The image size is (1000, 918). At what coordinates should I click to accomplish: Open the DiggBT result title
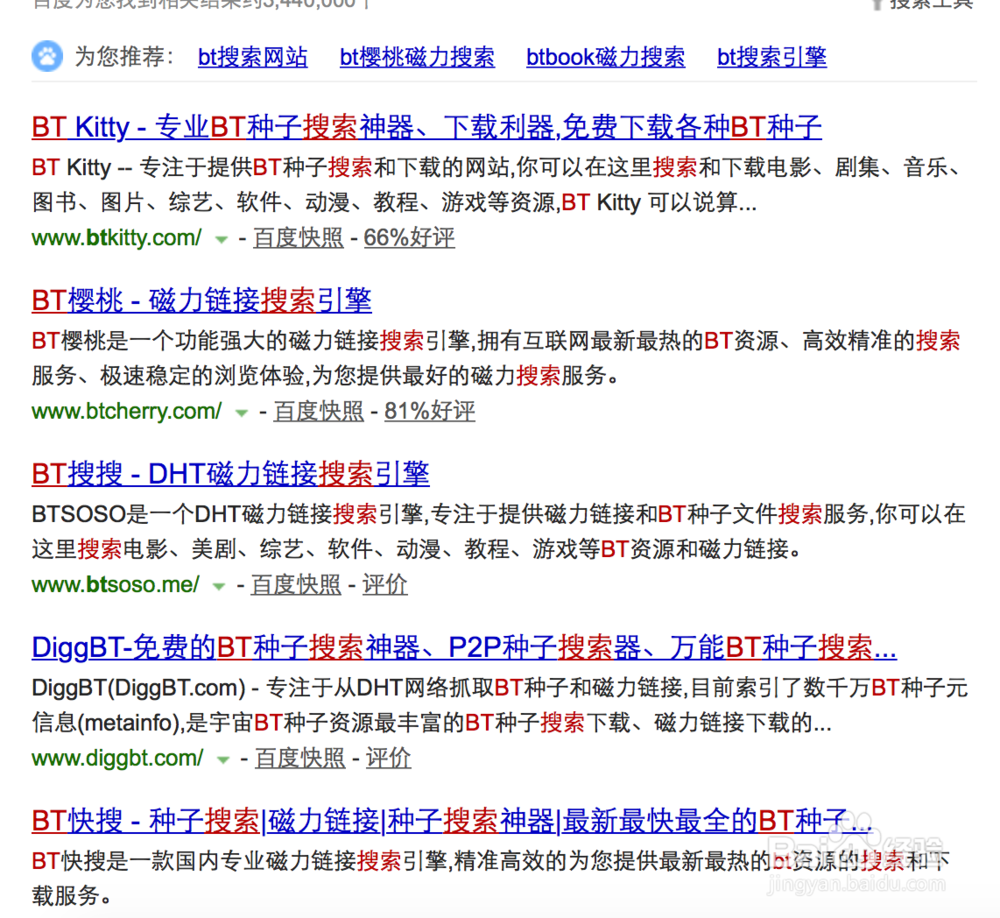click(464, 648)
